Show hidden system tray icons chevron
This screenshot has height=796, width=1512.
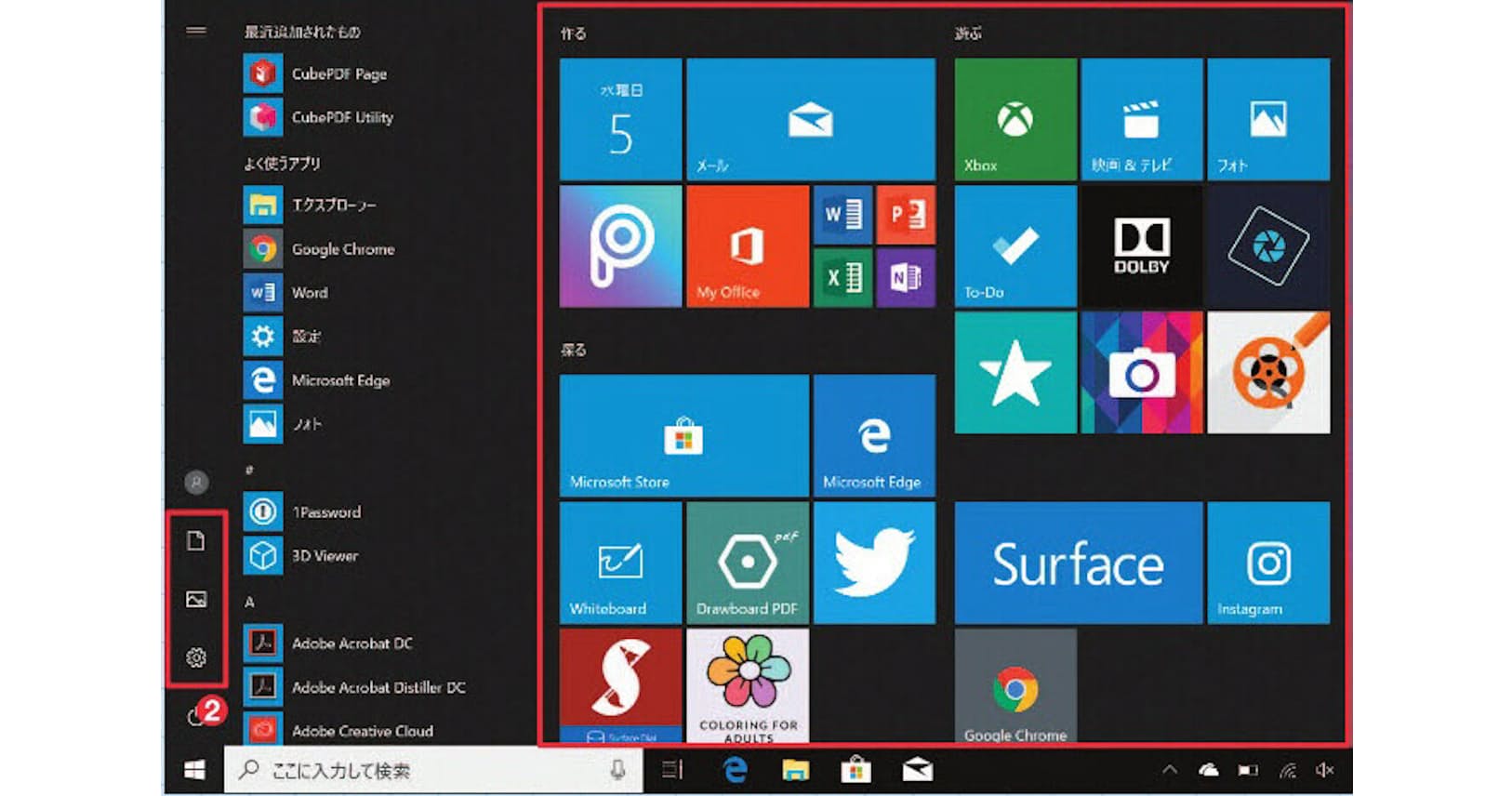[x=1170, y=770]
